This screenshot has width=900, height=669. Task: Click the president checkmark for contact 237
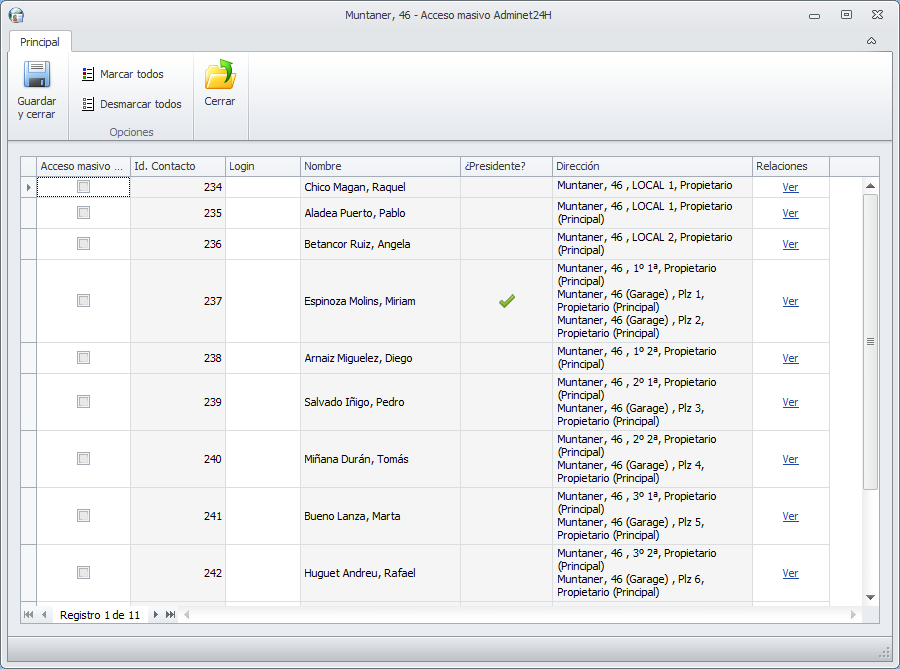pyautogui.click(x=507, y=301)
